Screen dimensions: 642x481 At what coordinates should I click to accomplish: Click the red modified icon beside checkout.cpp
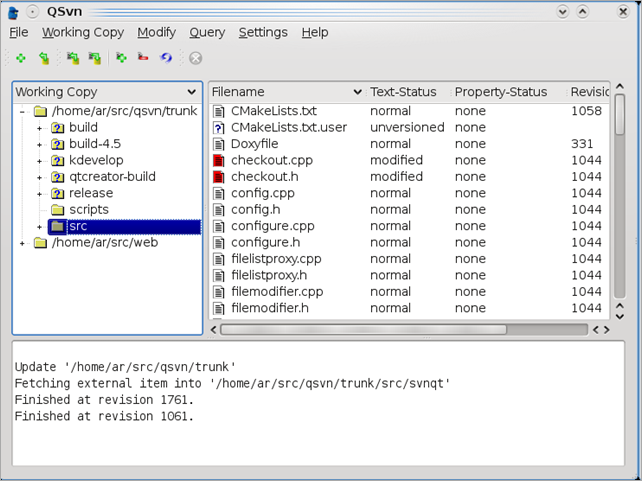click(x=219, y=160)
